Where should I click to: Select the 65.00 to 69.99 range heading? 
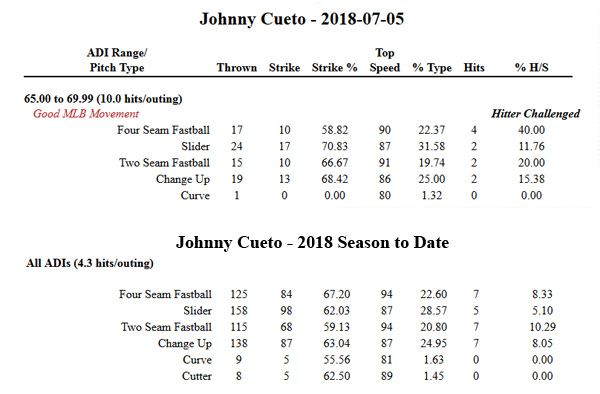103,99
